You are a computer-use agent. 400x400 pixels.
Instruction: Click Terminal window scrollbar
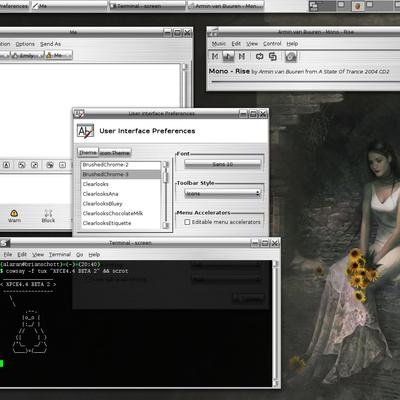click(x=275, y=323)
